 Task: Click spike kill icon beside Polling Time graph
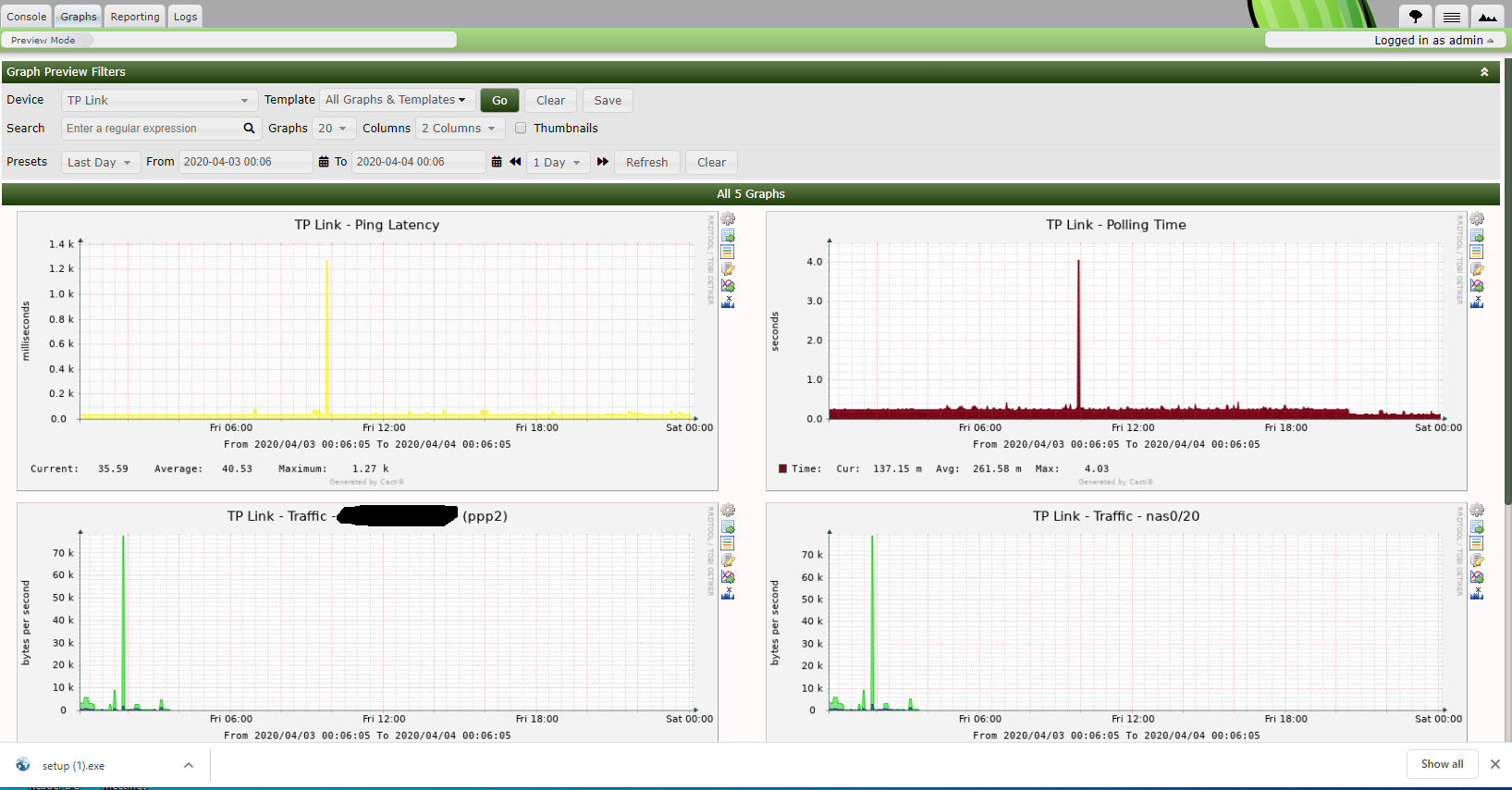coord(1477,302)
